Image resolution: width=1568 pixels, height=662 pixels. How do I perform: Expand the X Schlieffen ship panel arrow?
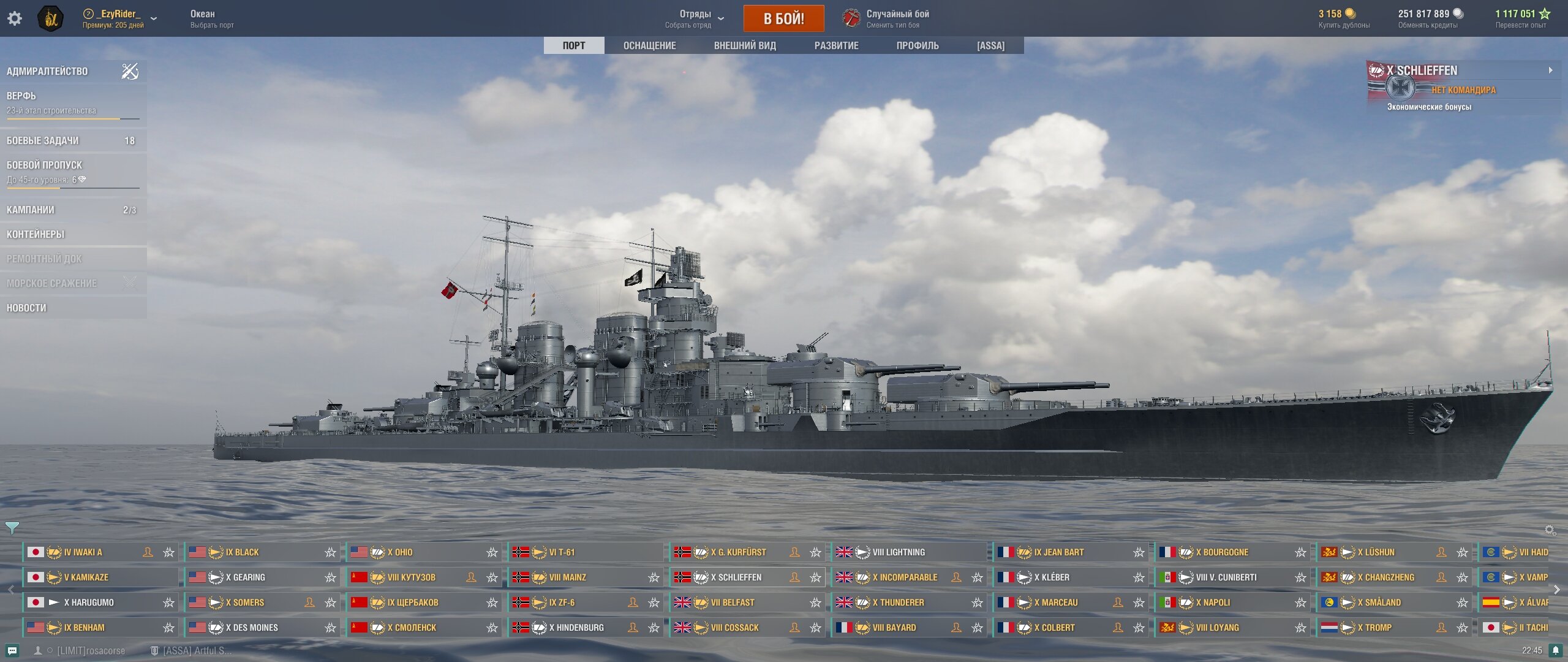1550,70
